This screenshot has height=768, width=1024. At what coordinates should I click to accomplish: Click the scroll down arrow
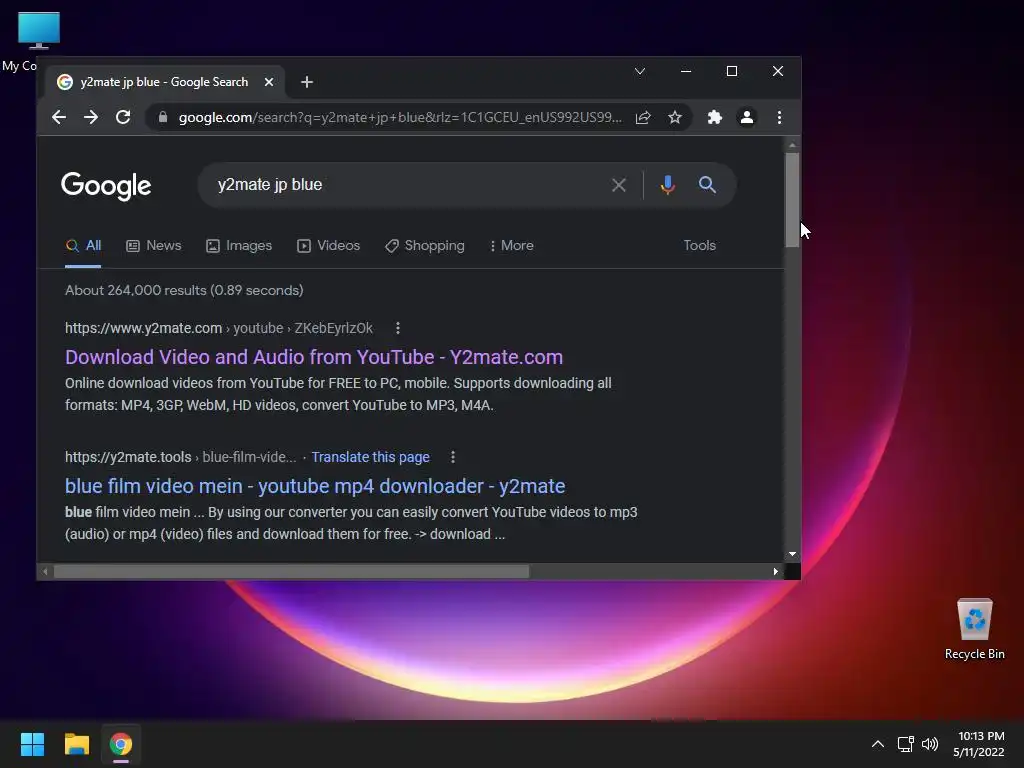[x=792, y=554]
